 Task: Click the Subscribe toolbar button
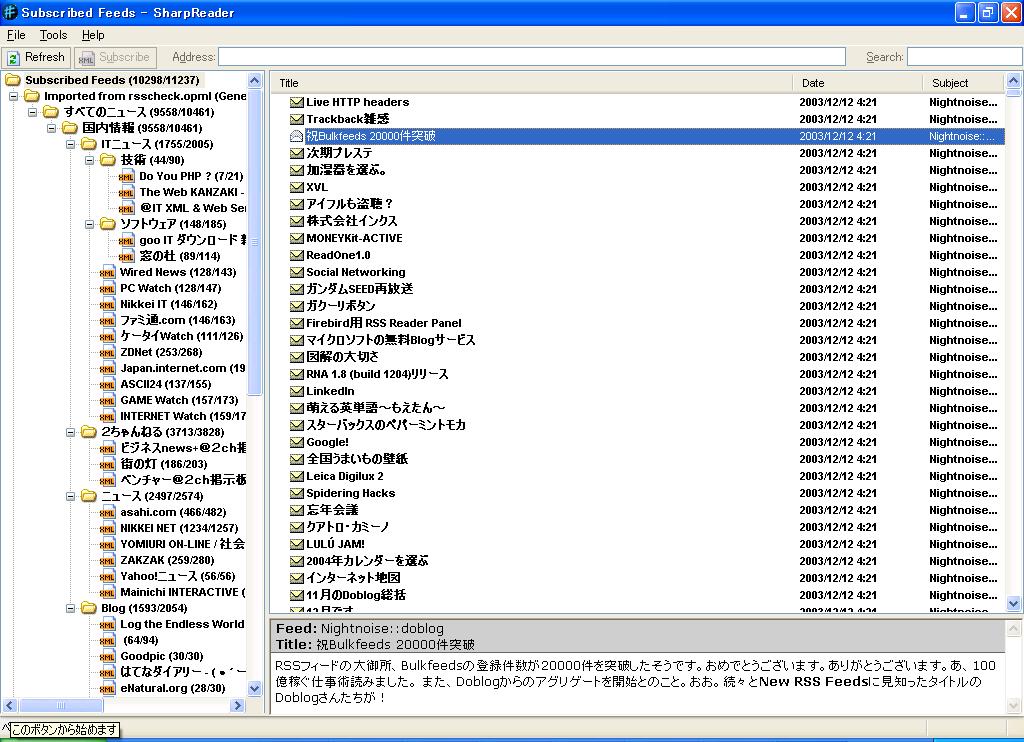[x=115, y=57]
